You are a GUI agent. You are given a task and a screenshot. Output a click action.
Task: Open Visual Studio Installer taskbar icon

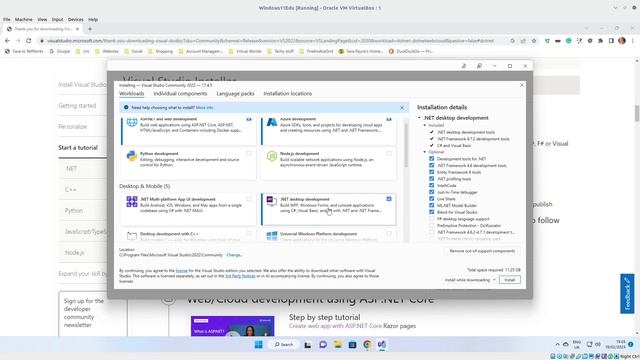pos(382,344)
